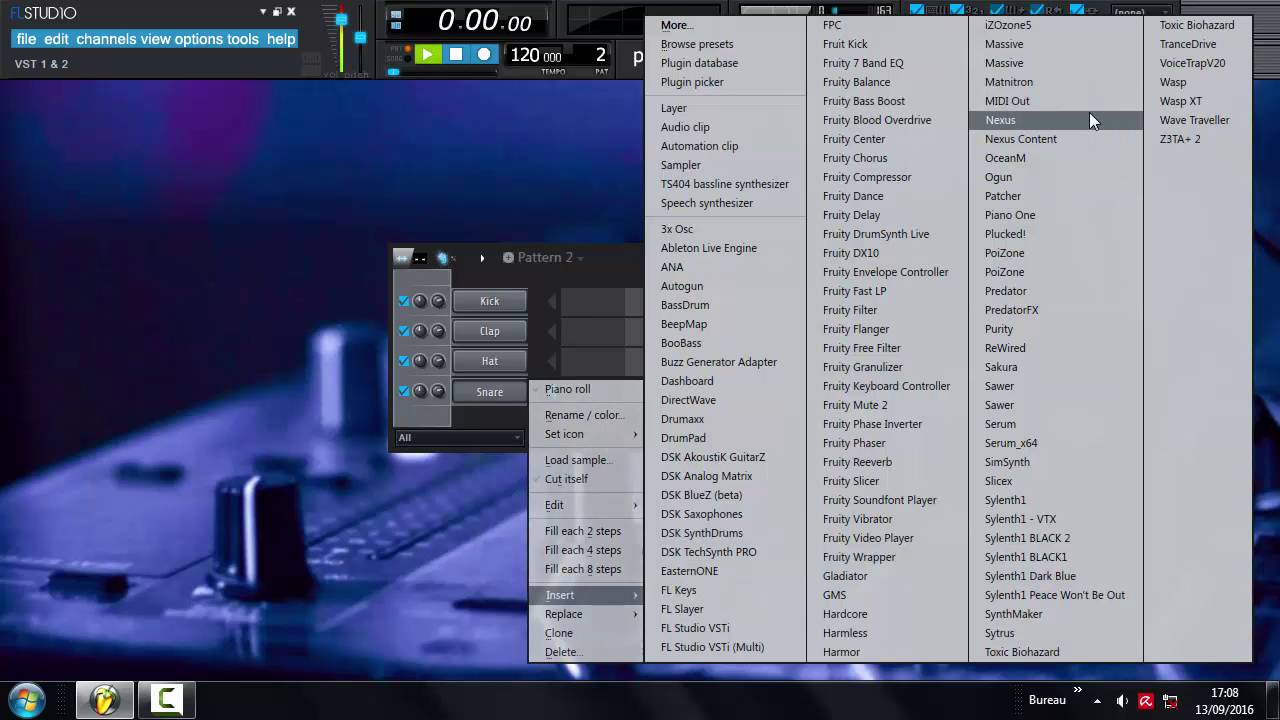This screenshot has height=720, width=1280.
Task: Click the plus icon beside Pattern 2
Action: point(508,257)
